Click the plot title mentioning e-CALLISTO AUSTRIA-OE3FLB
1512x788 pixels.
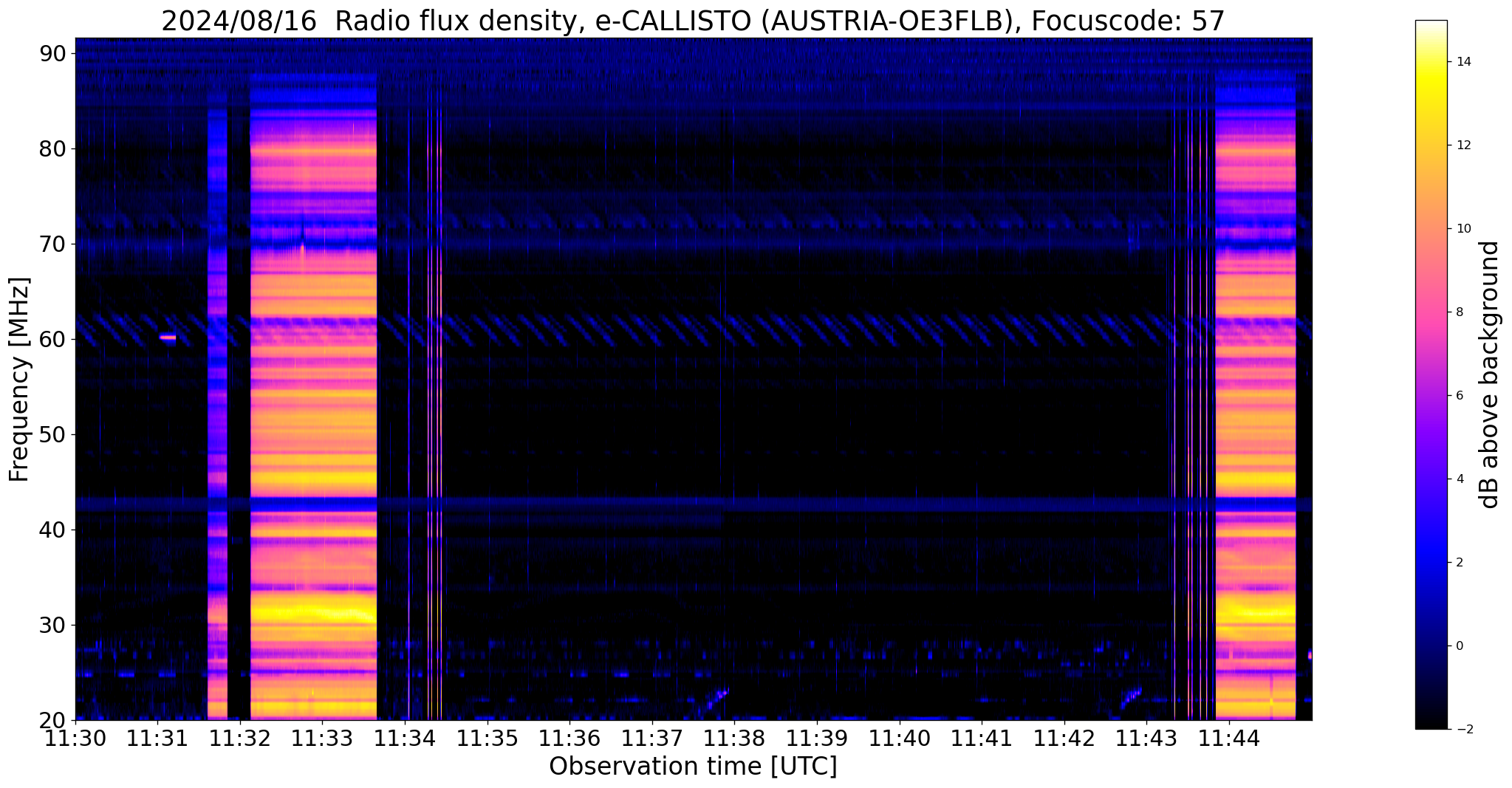tap(693, 21)
